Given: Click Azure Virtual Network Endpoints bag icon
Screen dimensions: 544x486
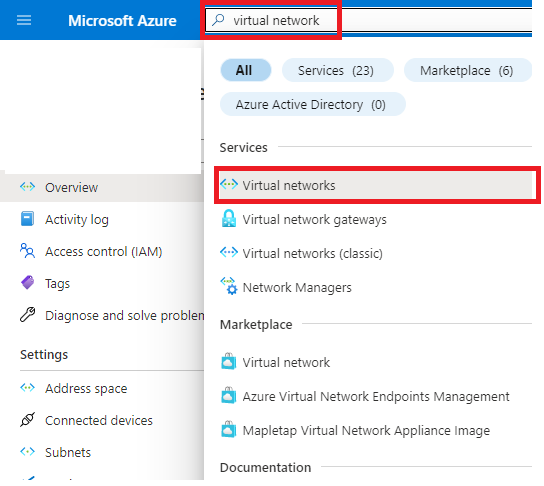Looking at the screenshot, I should coord(229,395).
